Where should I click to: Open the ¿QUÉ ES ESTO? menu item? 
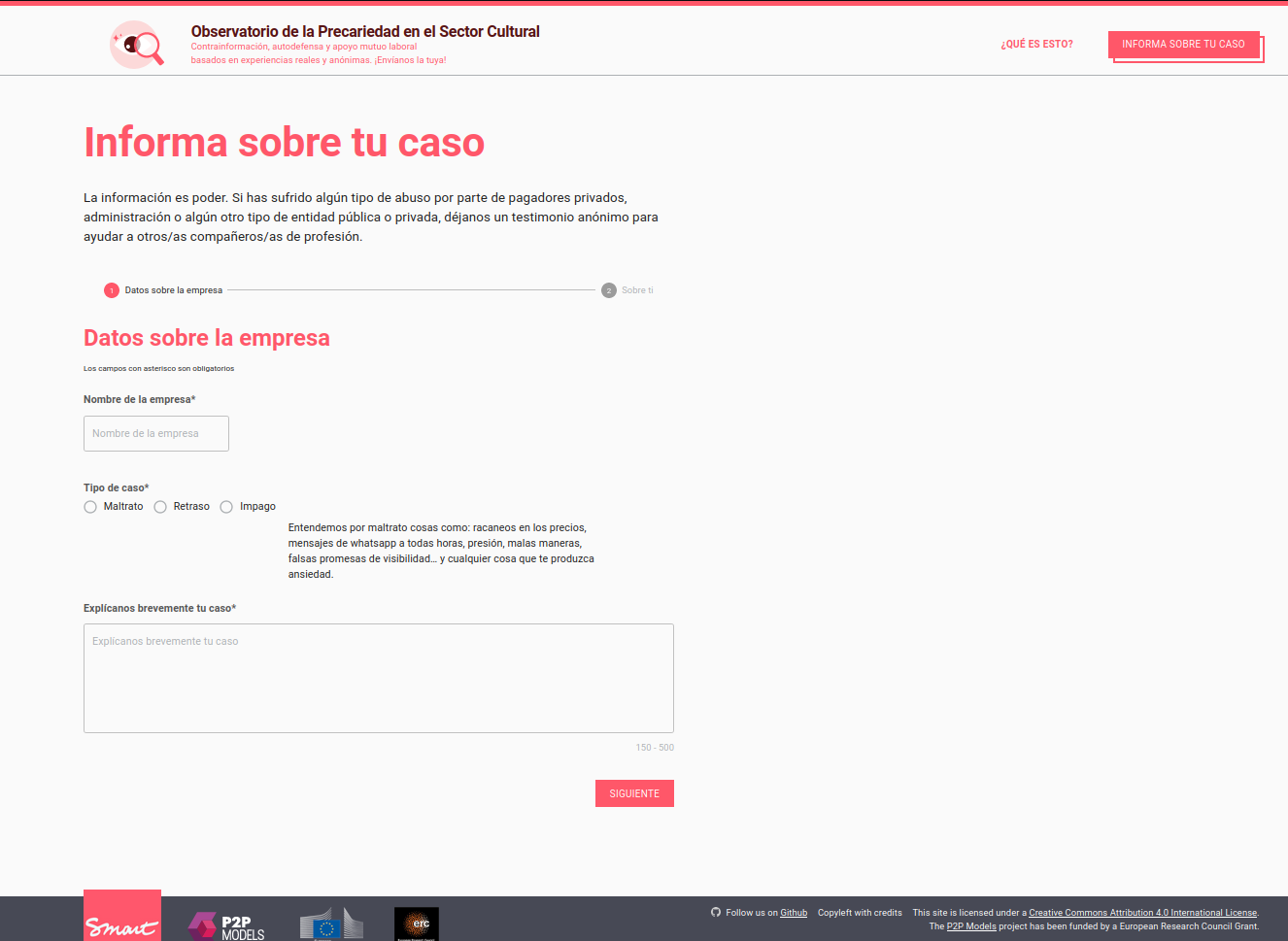coord(1036,44)
